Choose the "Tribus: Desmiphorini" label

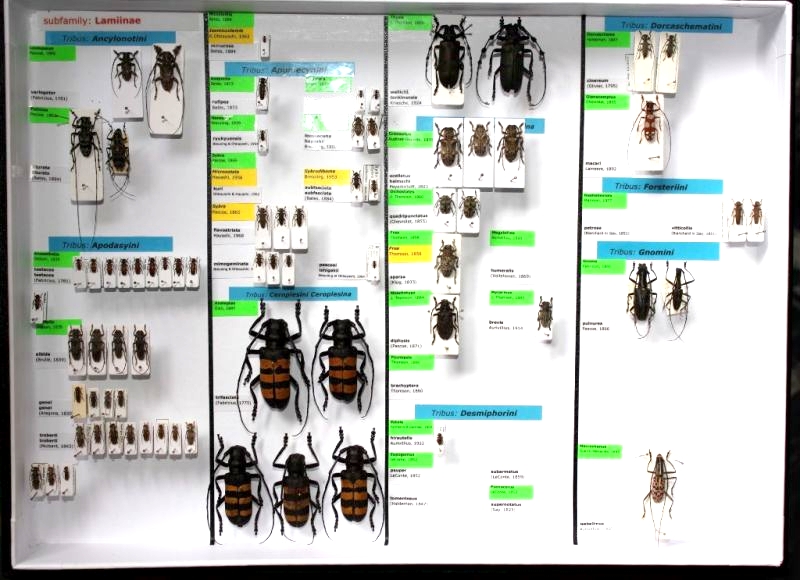click(477, 412)
